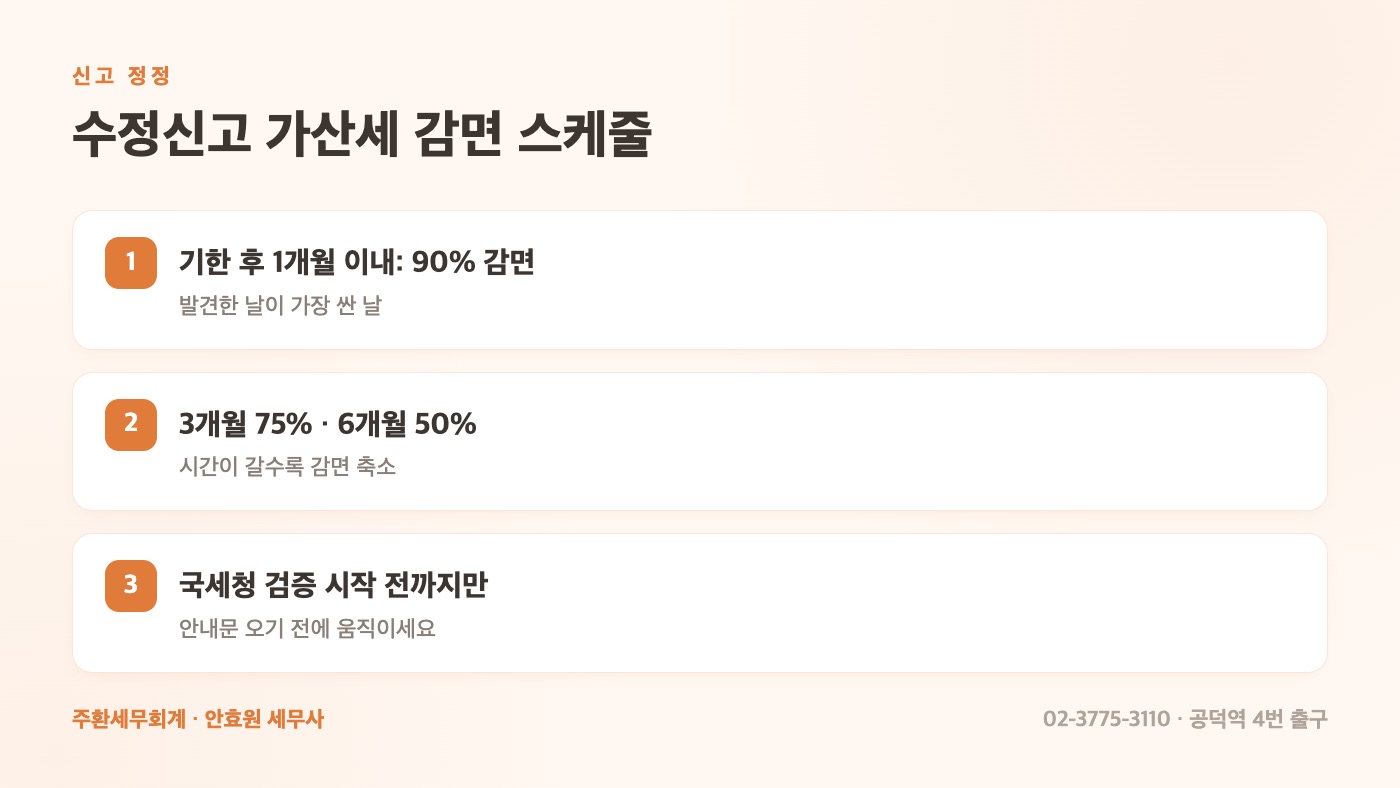Screen dimensions: 1400x788
Task: Select the second card about 75% and 50%
Action: click(x=700, y=441)
